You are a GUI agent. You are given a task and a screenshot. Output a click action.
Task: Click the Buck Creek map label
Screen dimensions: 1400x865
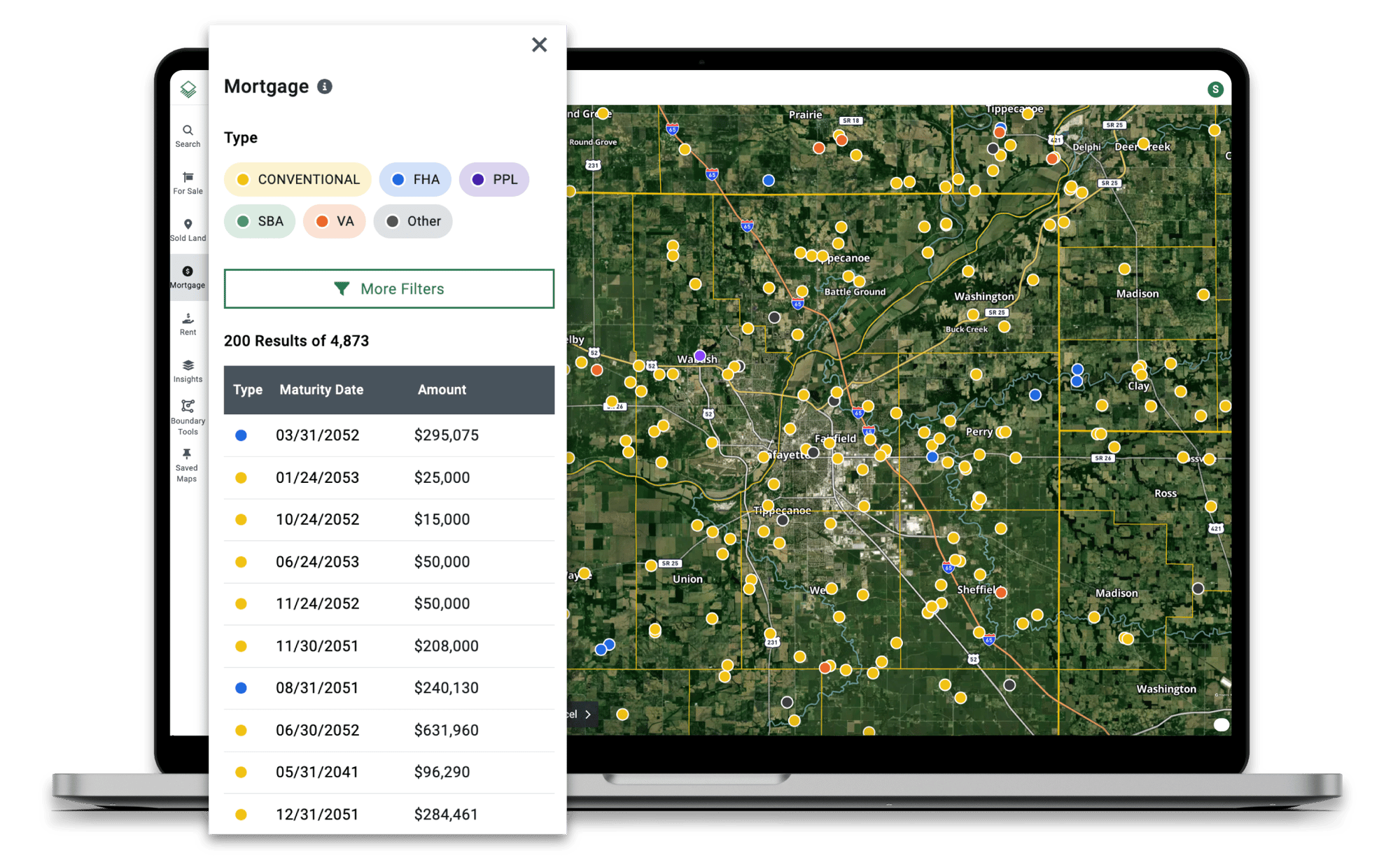point(967,329)
